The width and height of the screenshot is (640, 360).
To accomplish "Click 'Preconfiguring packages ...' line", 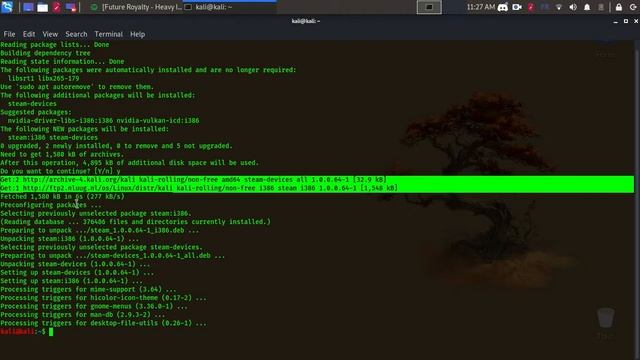I will (x=51, y=205).
